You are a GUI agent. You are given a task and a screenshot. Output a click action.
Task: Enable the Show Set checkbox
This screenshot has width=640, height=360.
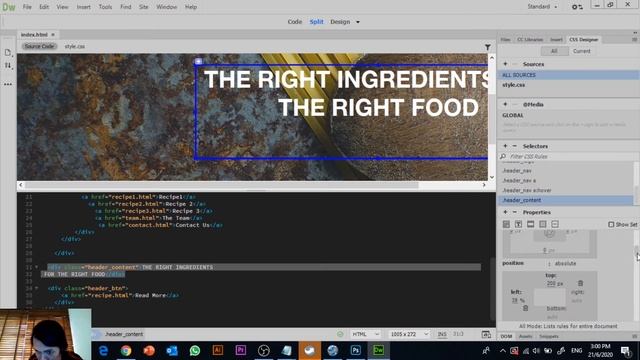[611, 224]
